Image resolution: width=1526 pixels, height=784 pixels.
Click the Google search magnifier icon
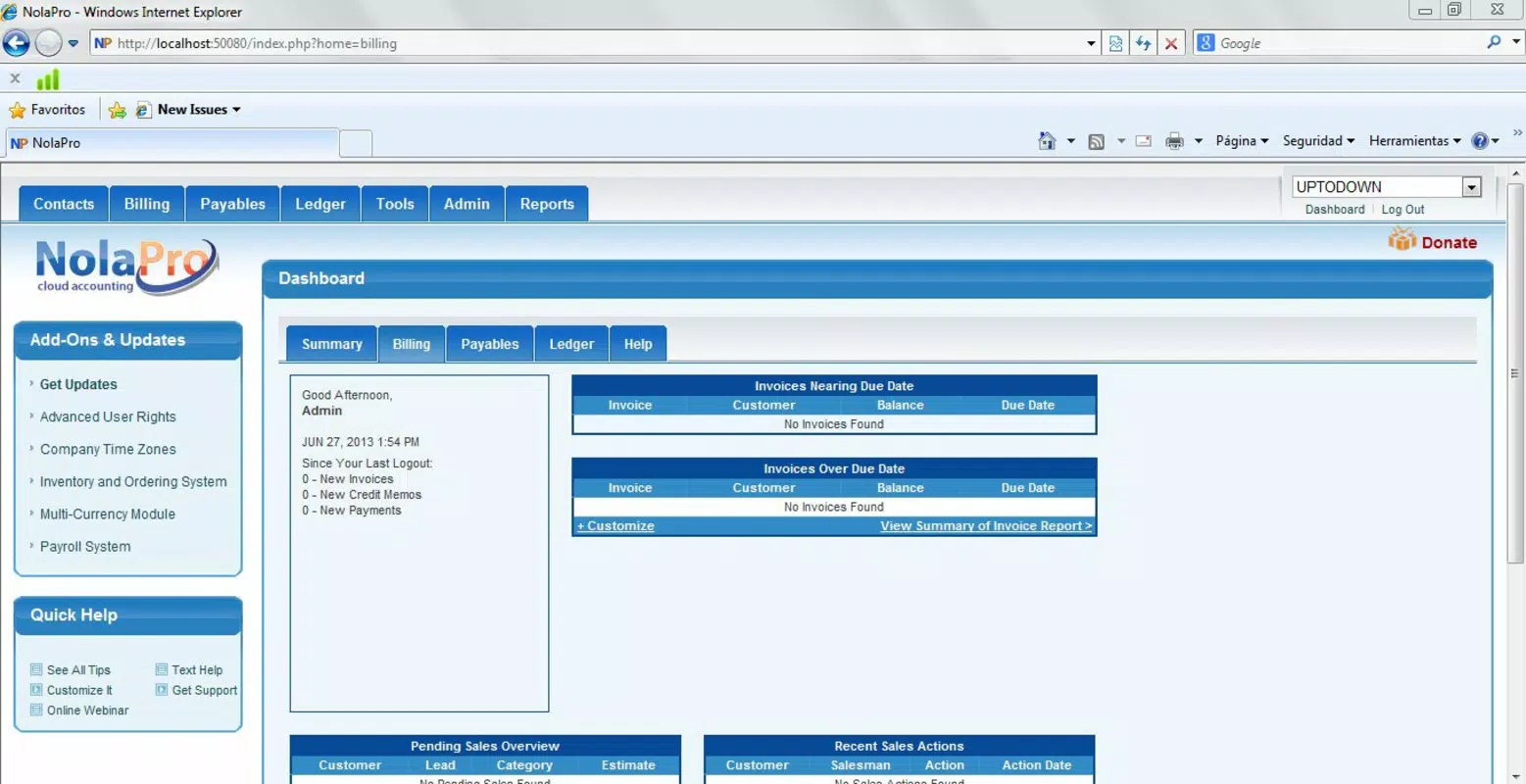click(x=1494, y=42)
